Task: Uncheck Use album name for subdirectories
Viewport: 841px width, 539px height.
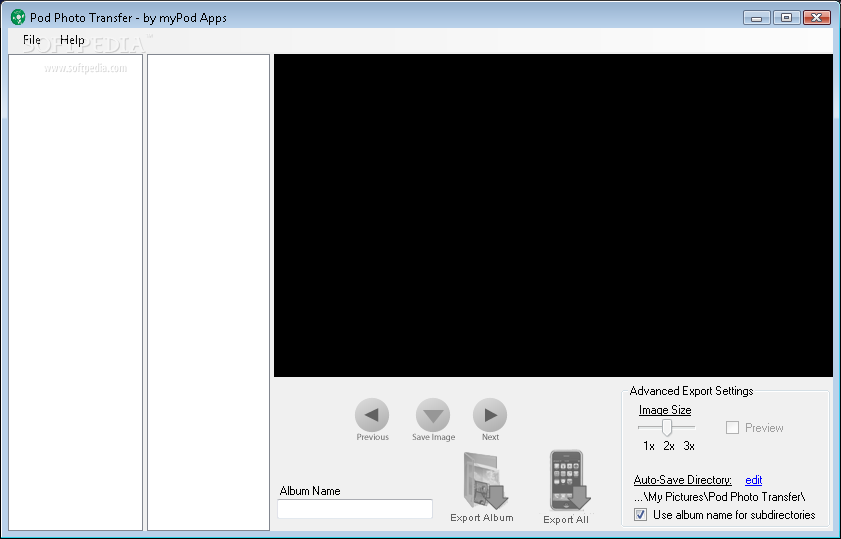Action: coord(641,515)
